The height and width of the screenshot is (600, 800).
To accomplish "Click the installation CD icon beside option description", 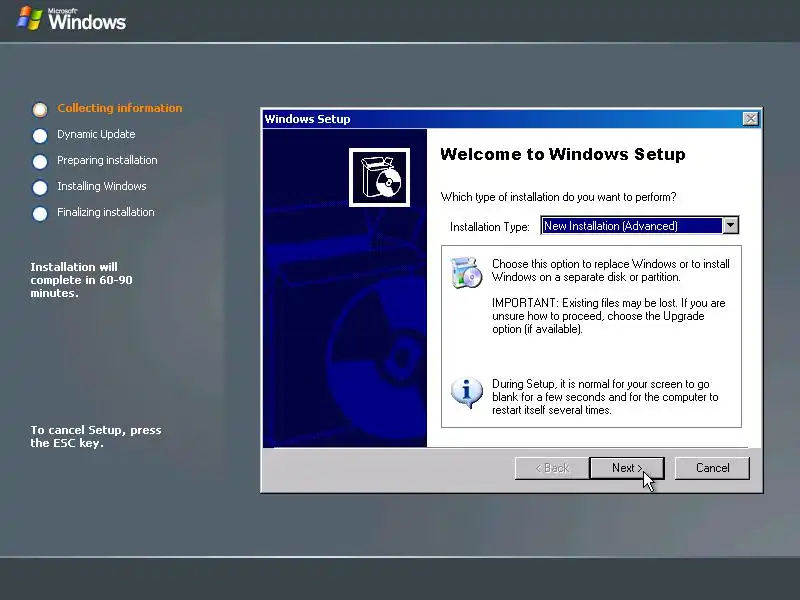I will pyautogui.click(x=466, y=272).
